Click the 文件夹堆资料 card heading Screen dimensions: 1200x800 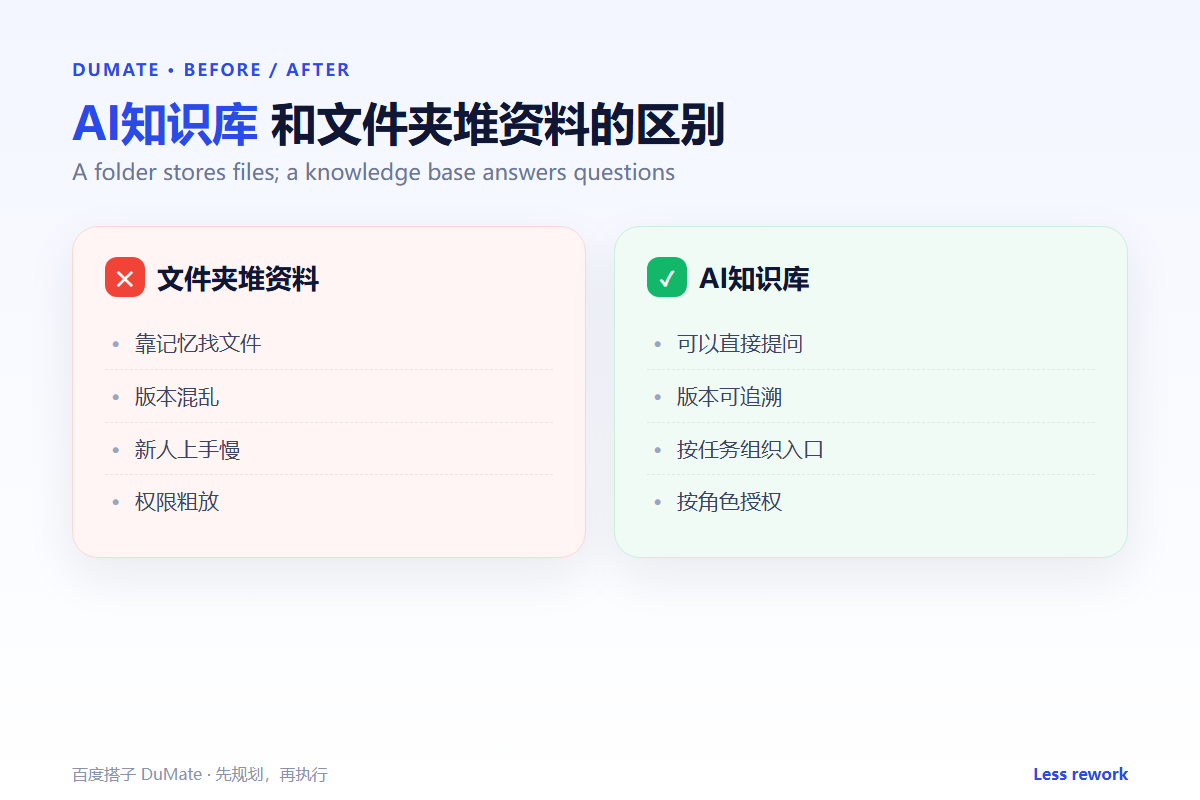238,279
